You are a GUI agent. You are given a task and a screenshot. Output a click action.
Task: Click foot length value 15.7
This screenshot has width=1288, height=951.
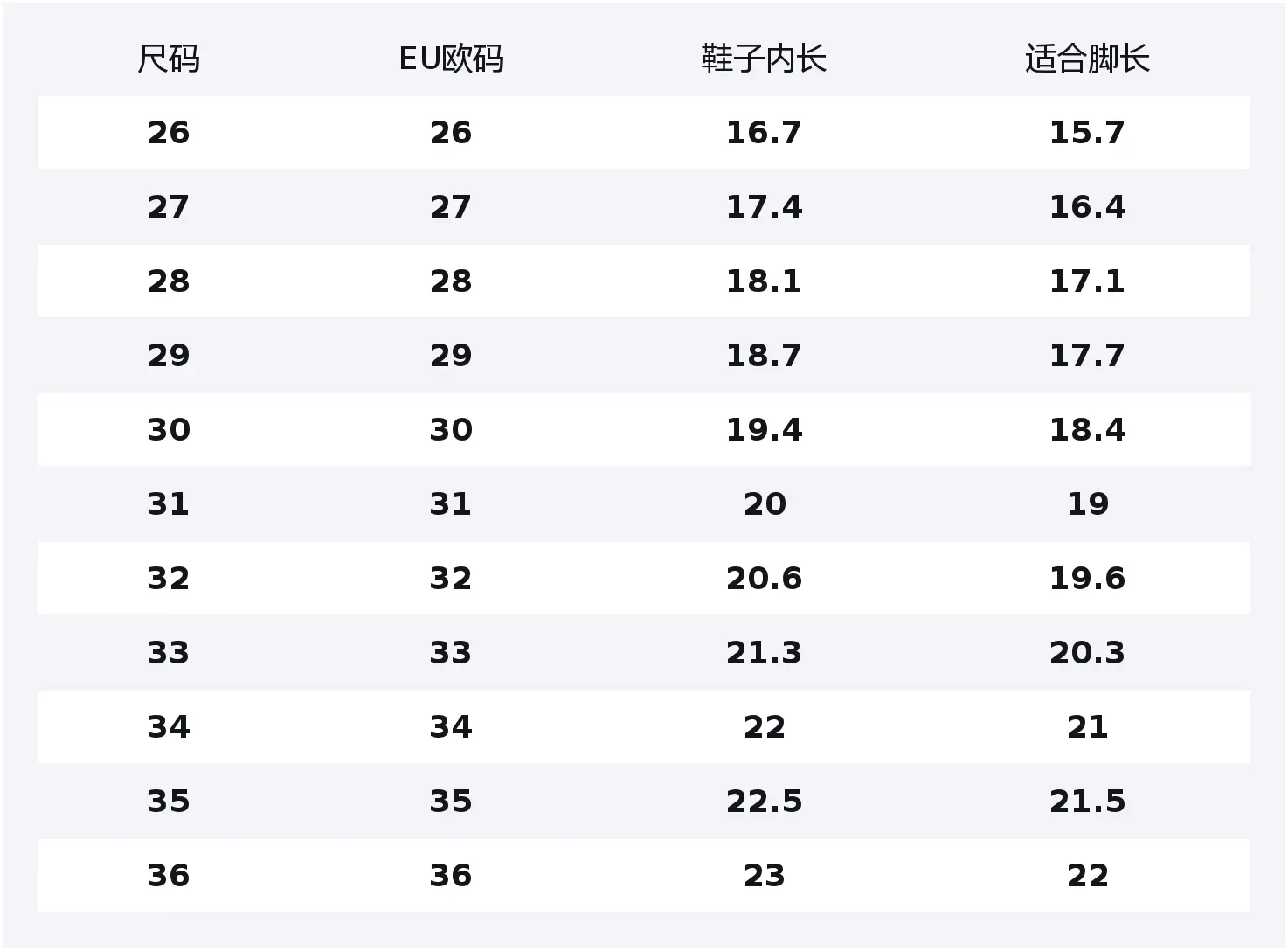1087,133
